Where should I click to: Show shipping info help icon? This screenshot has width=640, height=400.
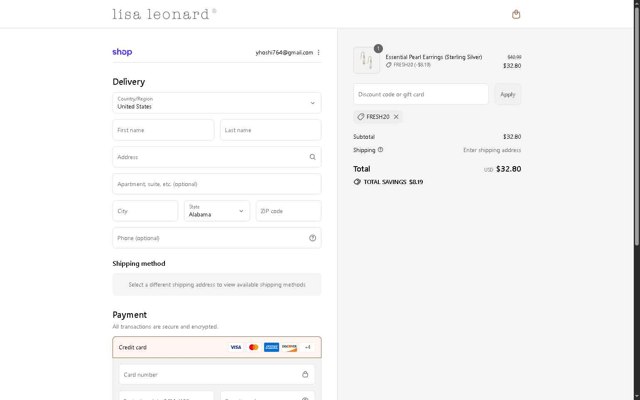tap(380, 150)
